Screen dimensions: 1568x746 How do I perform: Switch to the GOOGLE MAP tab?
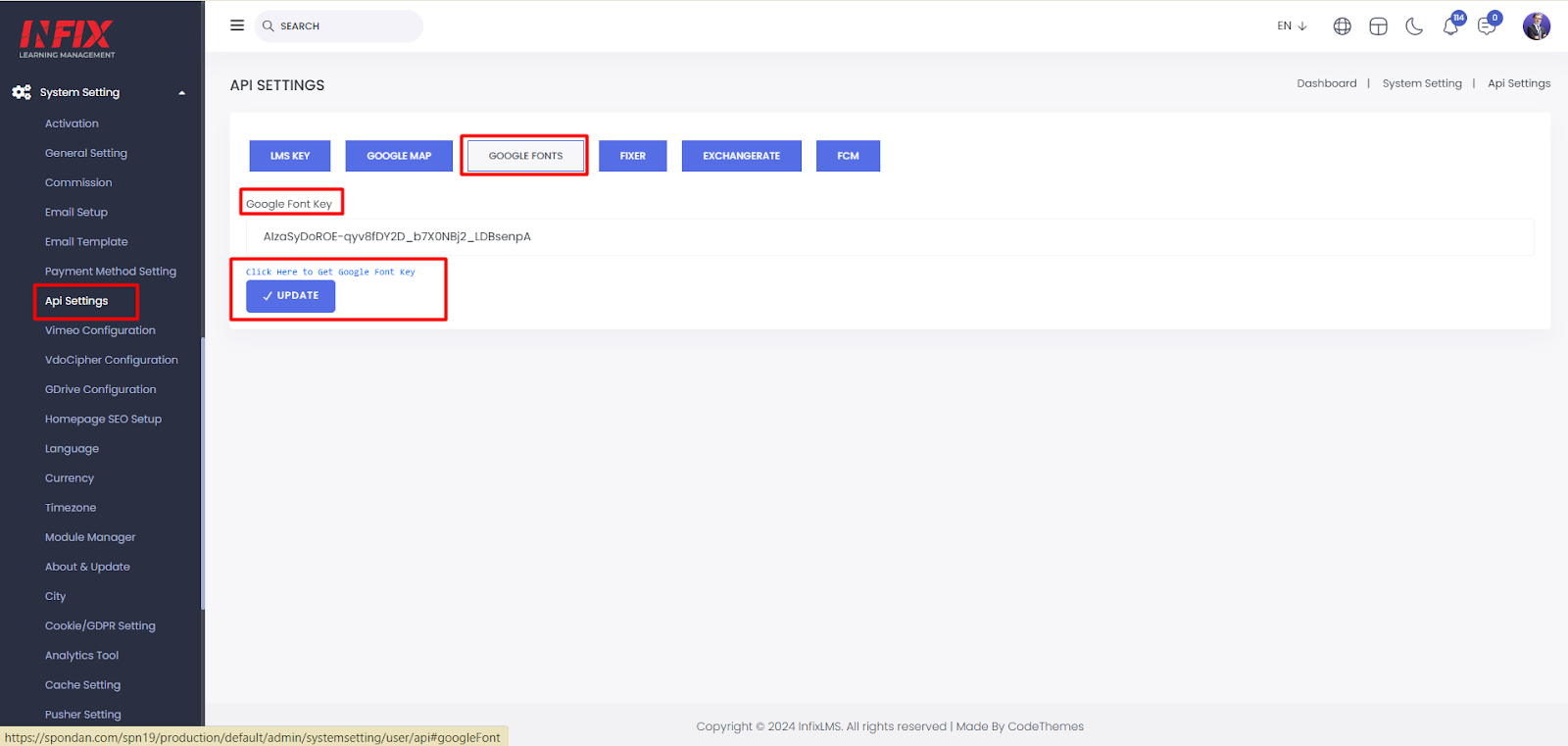[399, 156]
